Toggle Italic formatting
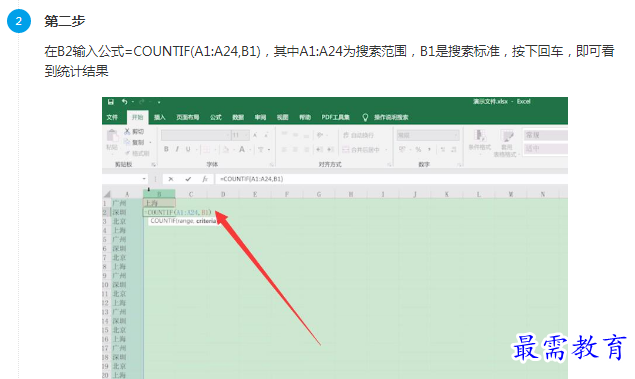 [x=177, y=149]
